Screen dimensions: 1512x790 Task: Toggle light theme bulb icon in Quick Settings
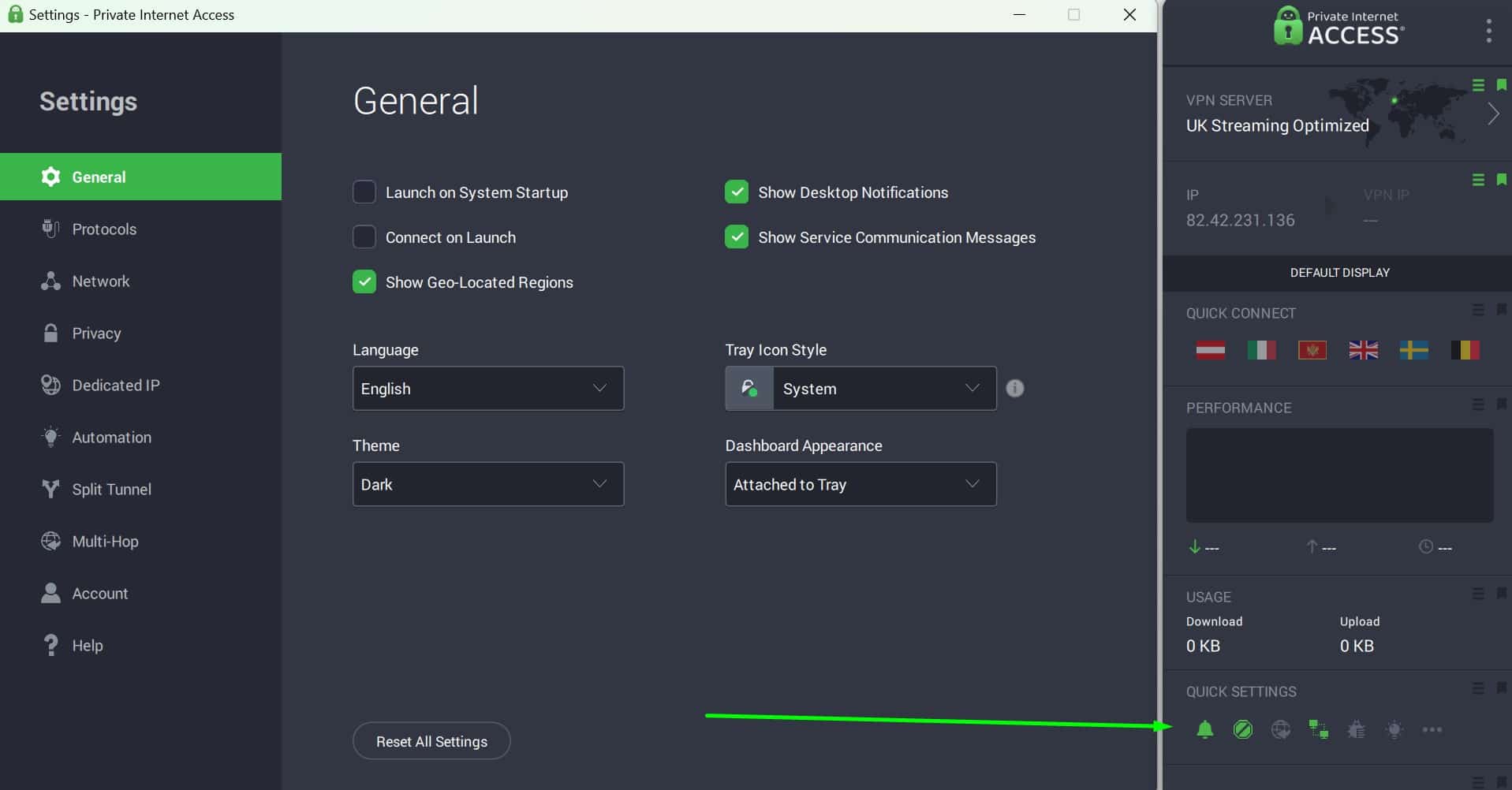1394,730
